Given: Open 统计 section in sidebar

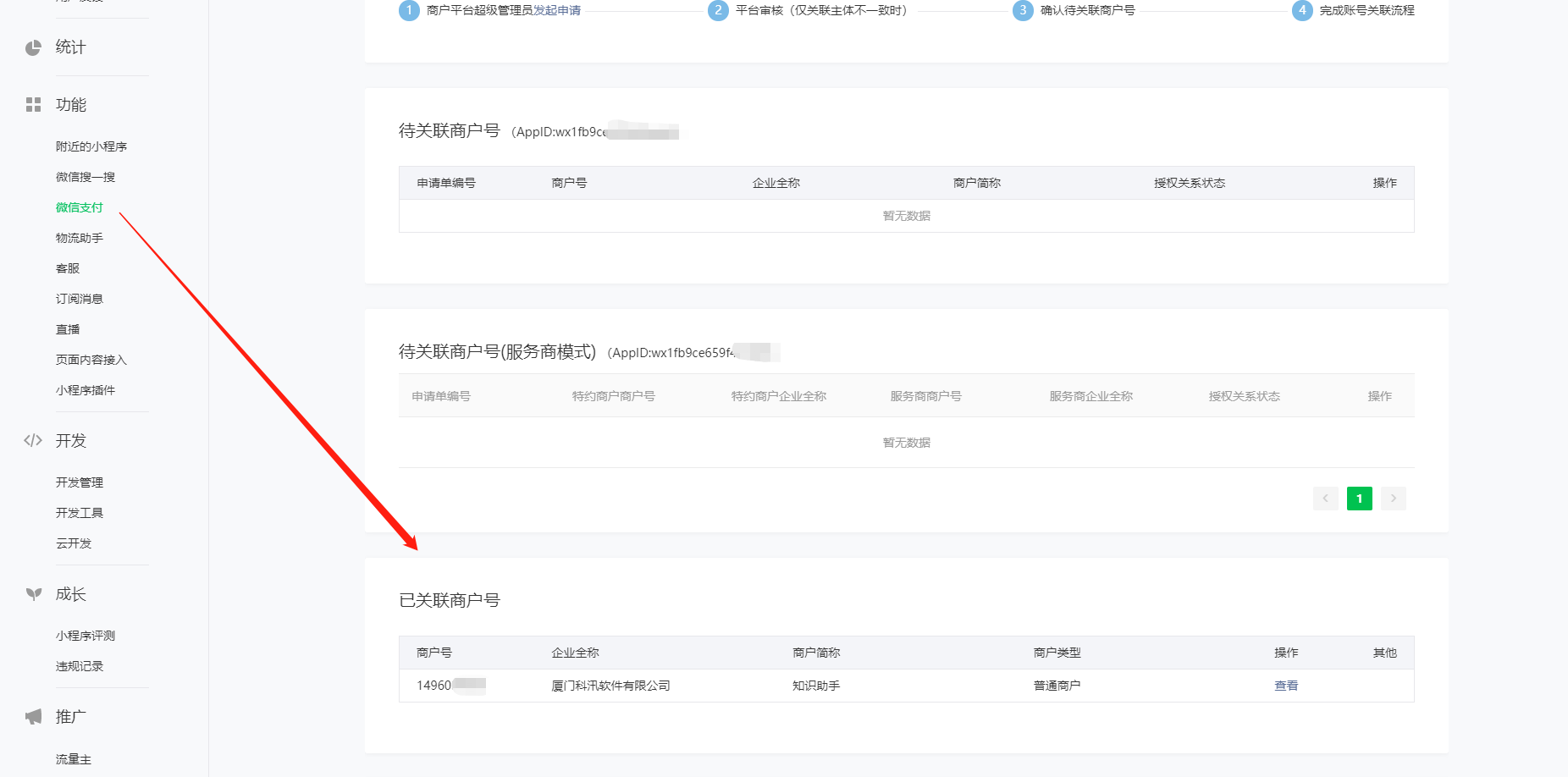Looking at the screenshot, I should tap(71, 47).
